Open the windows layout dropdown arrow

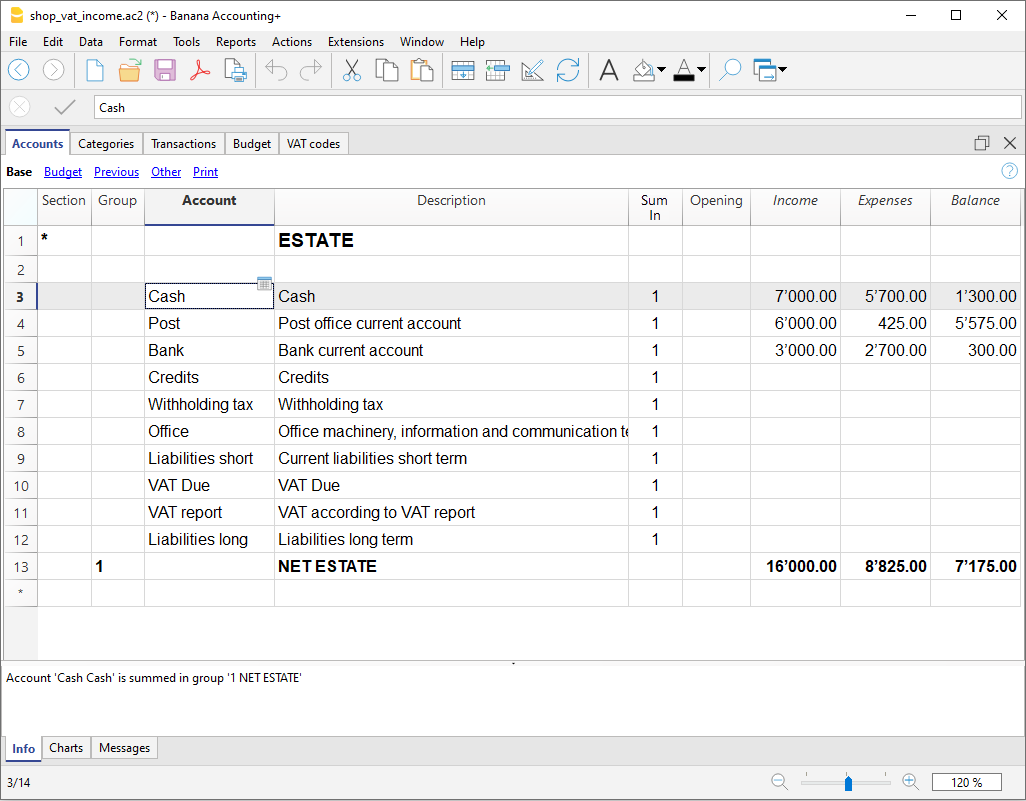click(782, 69)
